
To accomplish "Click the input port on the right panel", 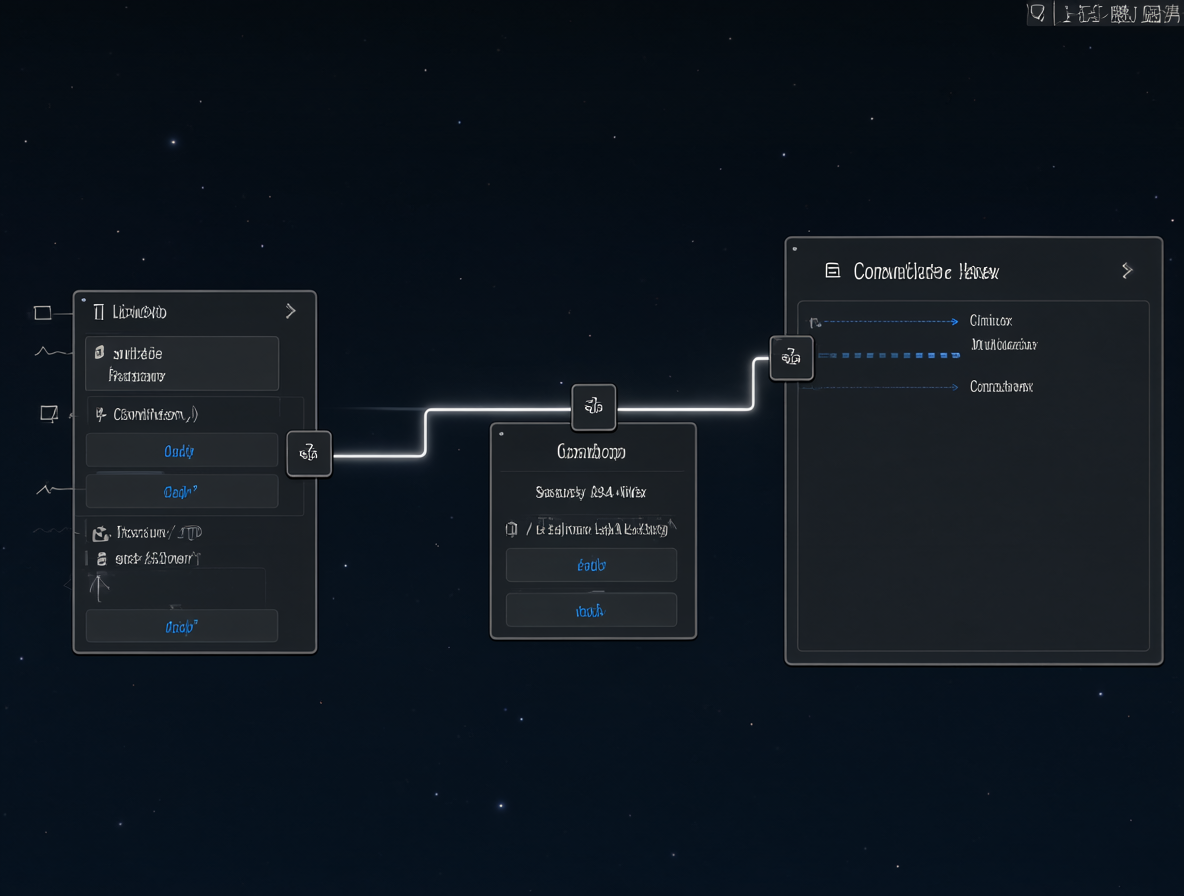I will pyautogui.click(x=791, y=357).
